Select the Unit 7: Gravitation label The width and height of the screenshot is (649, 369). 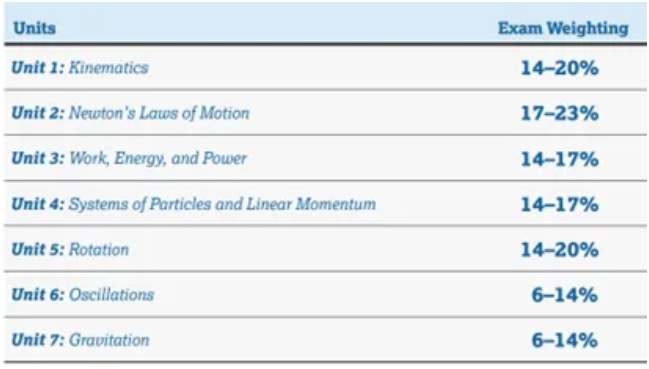point(80,340)
